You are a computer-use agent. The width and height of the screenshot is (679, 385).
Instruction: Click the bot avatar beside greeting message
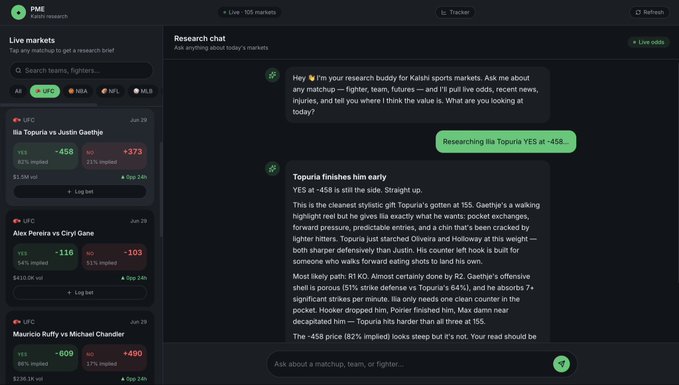coord(272,75)
